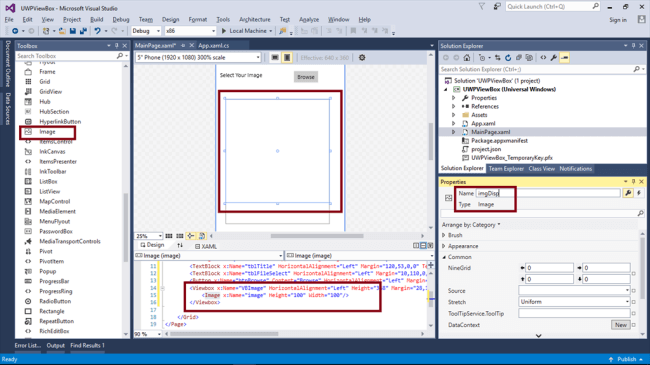The height and width of the screenshot is (365, 650).
Task: Toggle snapping to snaplines in designer
Action: coord(191,236)
